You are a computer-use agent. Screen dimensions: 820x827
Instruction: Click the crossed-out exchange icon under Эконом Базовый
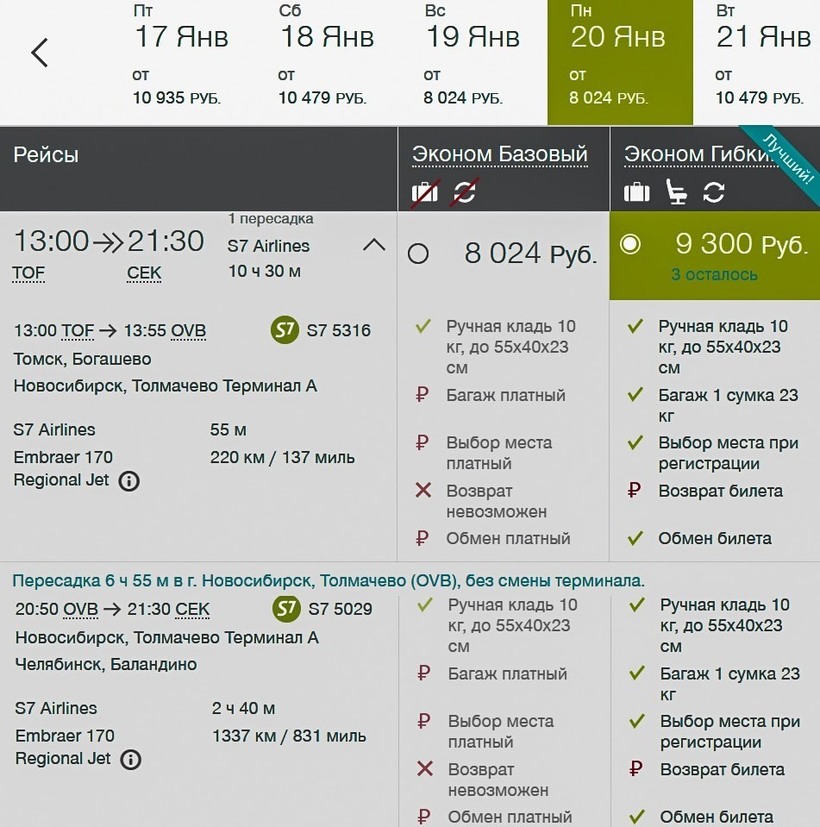coord(465,192)
